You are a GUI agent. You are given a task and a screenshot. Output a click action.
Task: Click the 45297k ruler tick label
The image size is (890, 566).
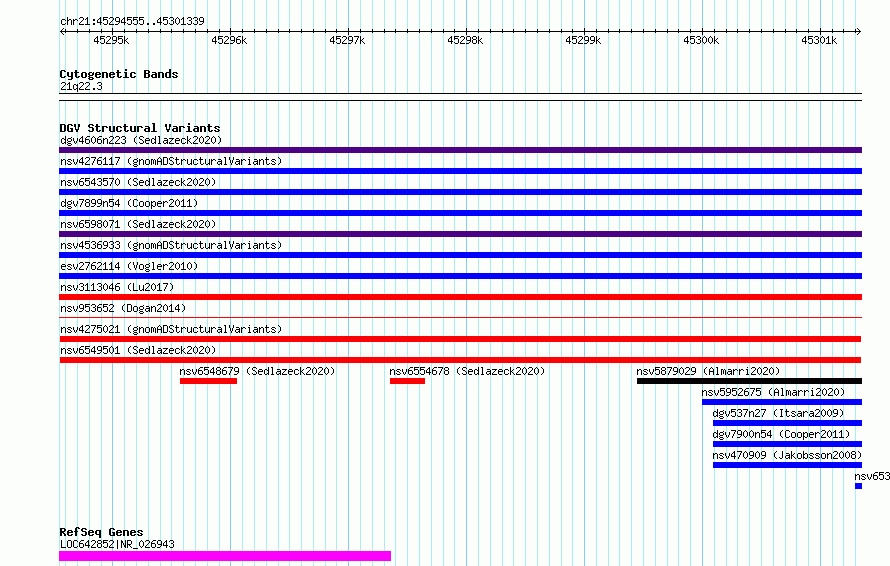pyautogui.click(x=347, y=40)
